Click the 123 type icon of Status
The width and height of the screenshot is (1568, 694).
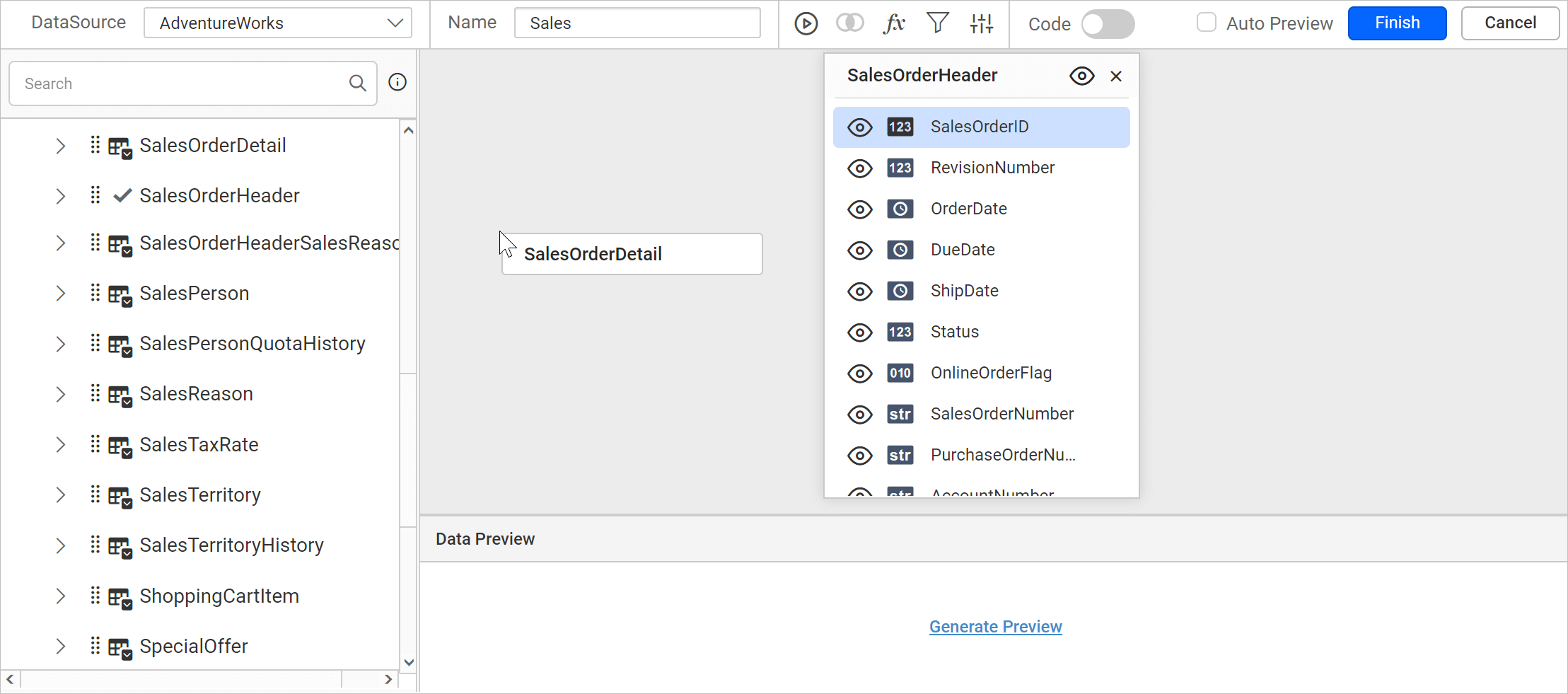tap(900, 332)
